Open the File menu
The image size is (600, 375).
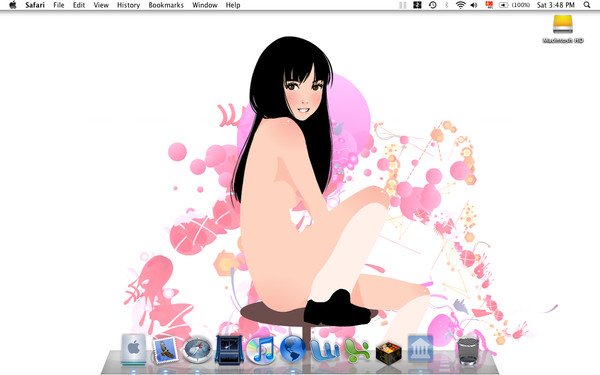click(x=59, y=5)
